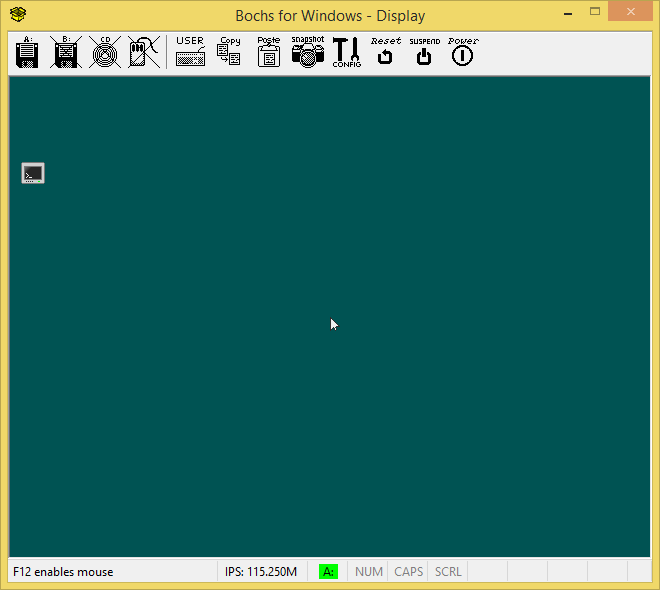Toggle the CD-ROM drive icon
Screen dimensions: 662x592
[105, 53]
